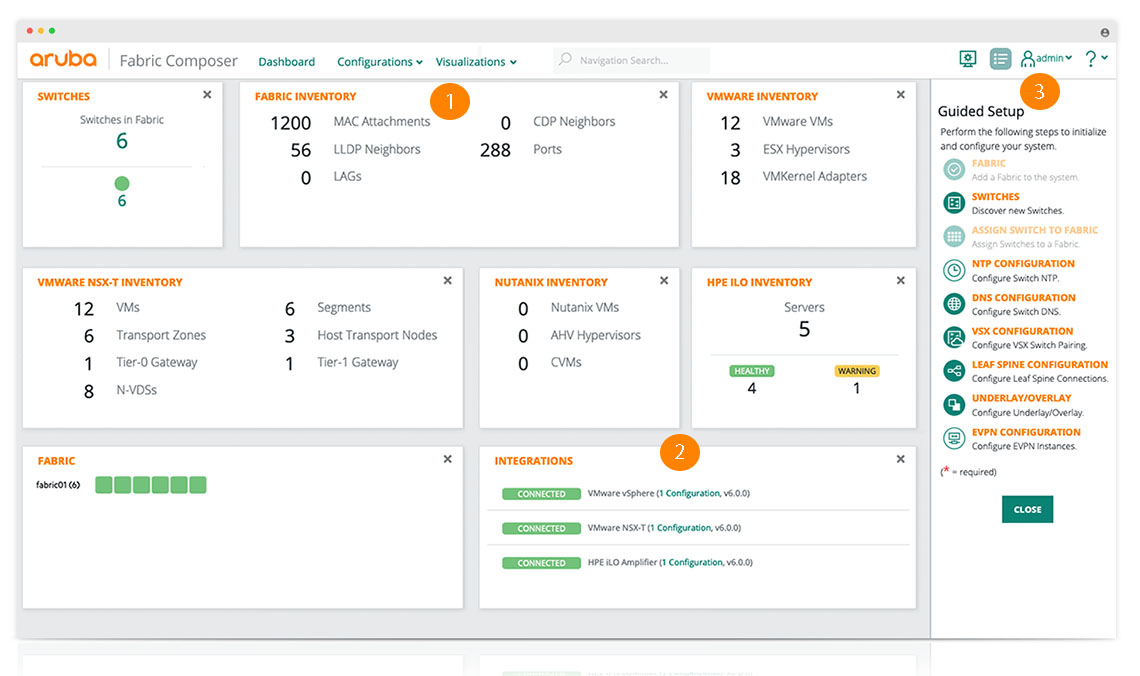Image resolution: width=1140 pixels, height=676 pixels.
Task: Close the VMware NSX-T Inventory panel
Action: (448, 281)
